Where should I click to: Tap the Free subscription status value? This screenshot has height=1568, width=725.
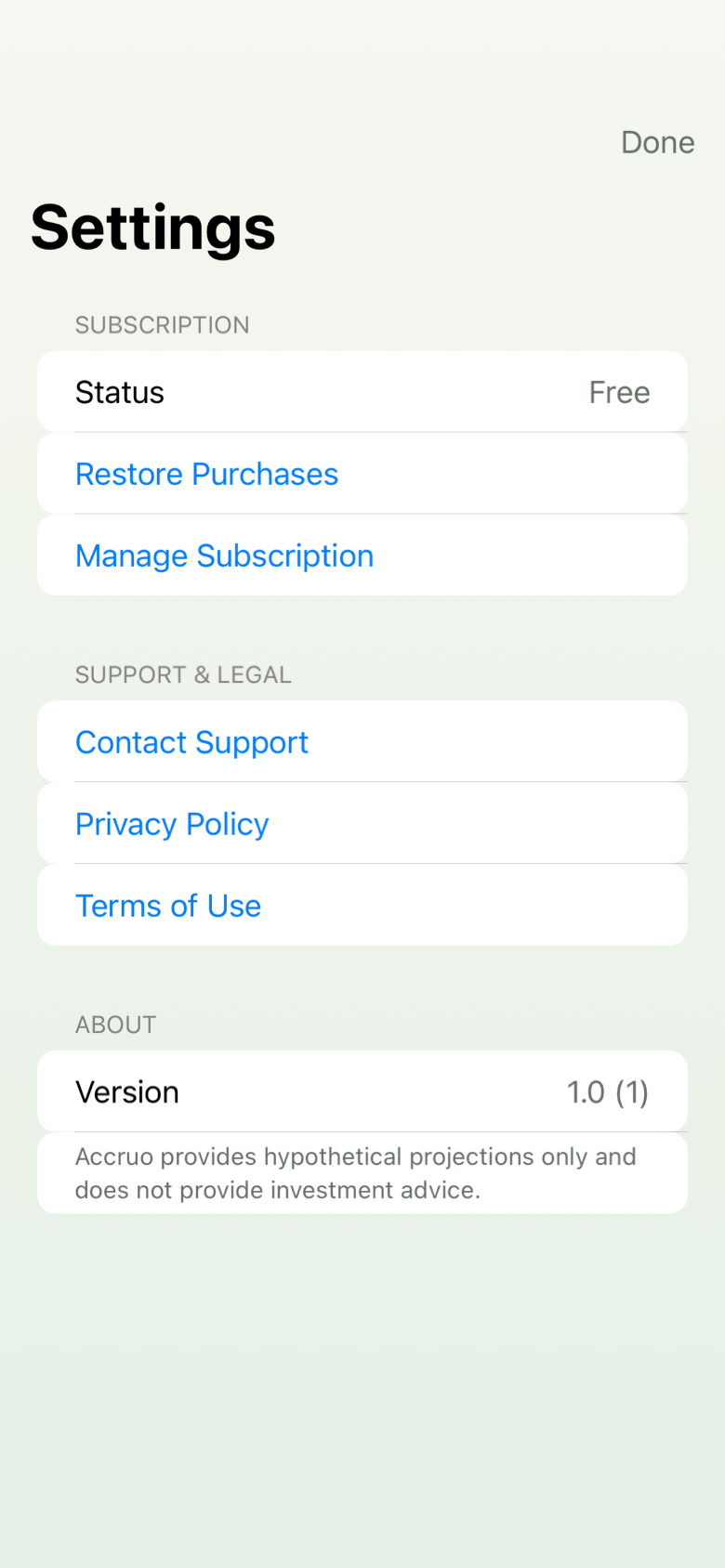[x=619, y=391]
